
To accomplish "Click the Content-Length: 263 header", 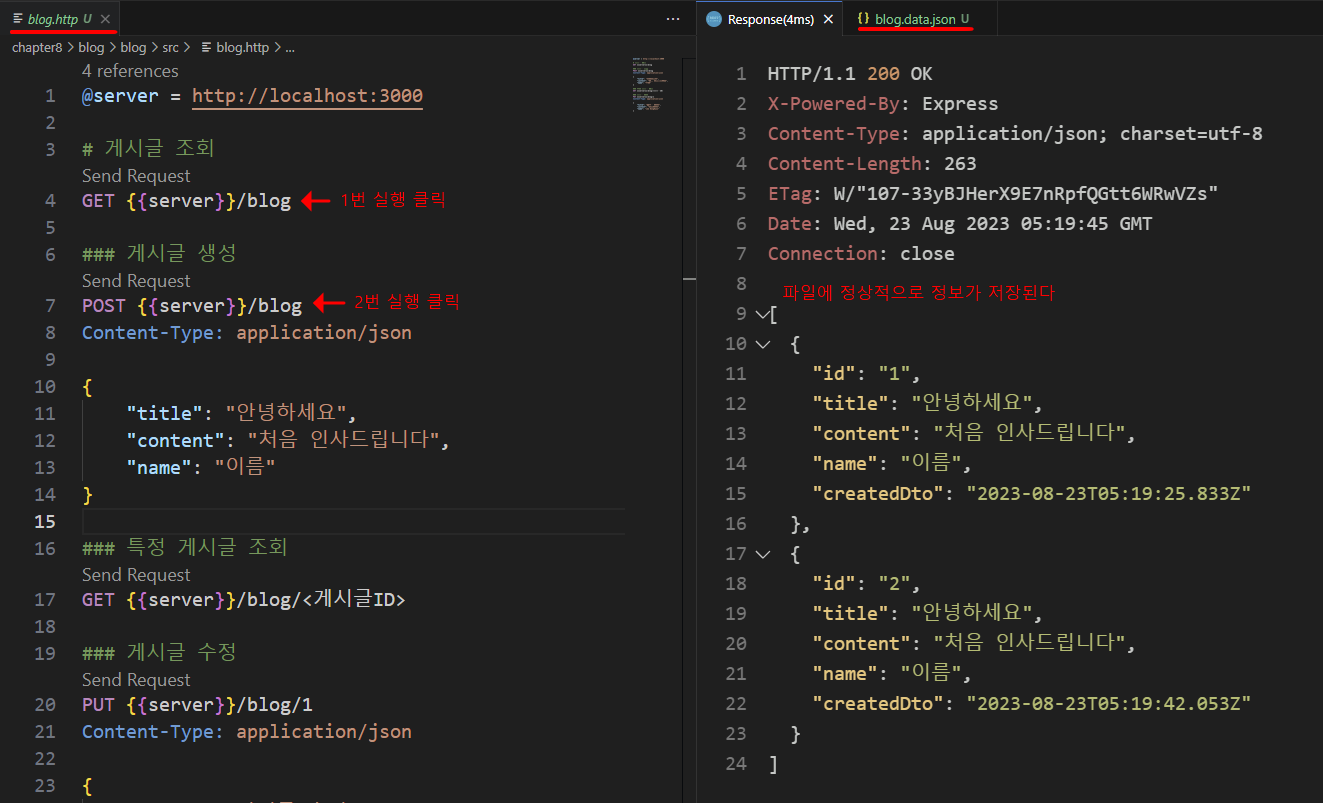I will coord(872,164).
